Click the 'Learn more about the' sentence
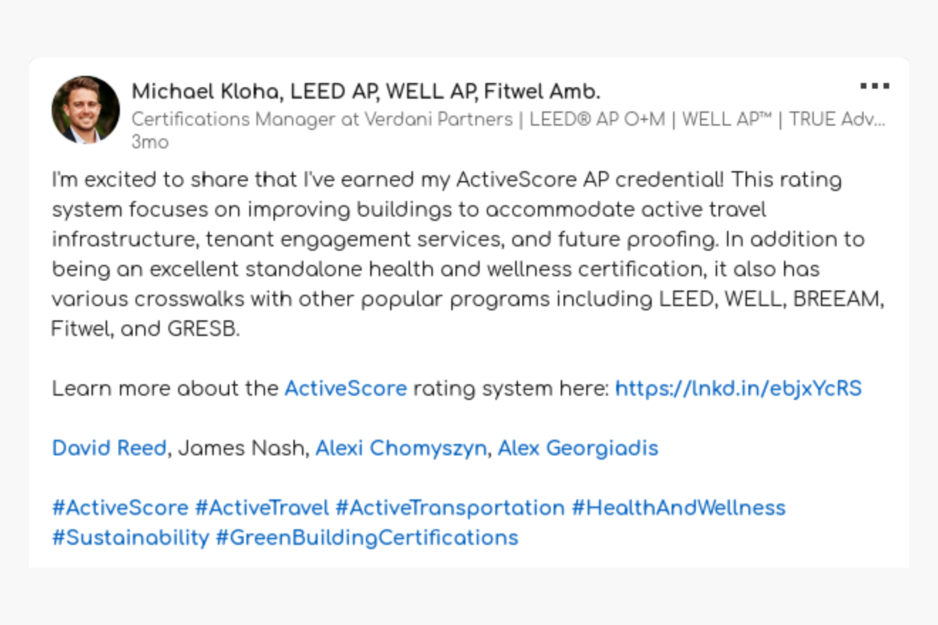Image resolution: width=938 pixels, height=625 pixels. click(165, 389)
